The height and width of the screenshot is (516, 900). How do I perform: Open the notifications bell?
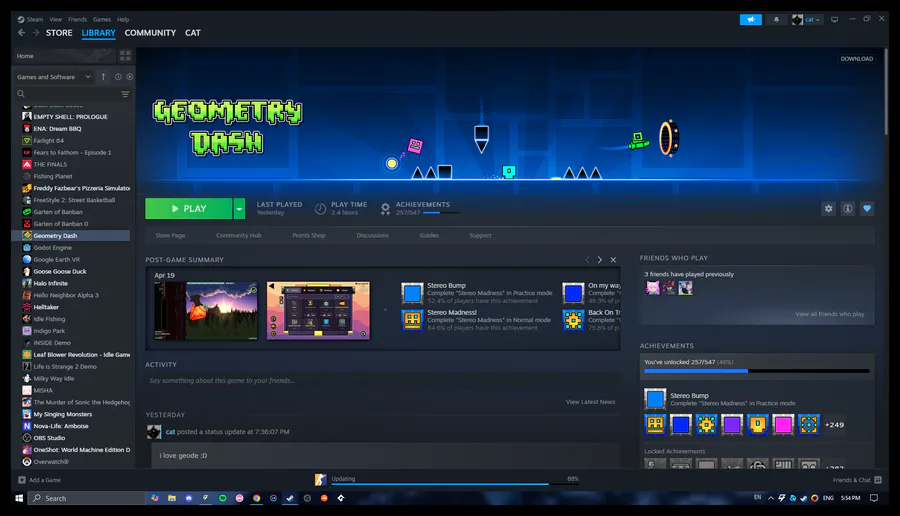(x=776, y=20)
